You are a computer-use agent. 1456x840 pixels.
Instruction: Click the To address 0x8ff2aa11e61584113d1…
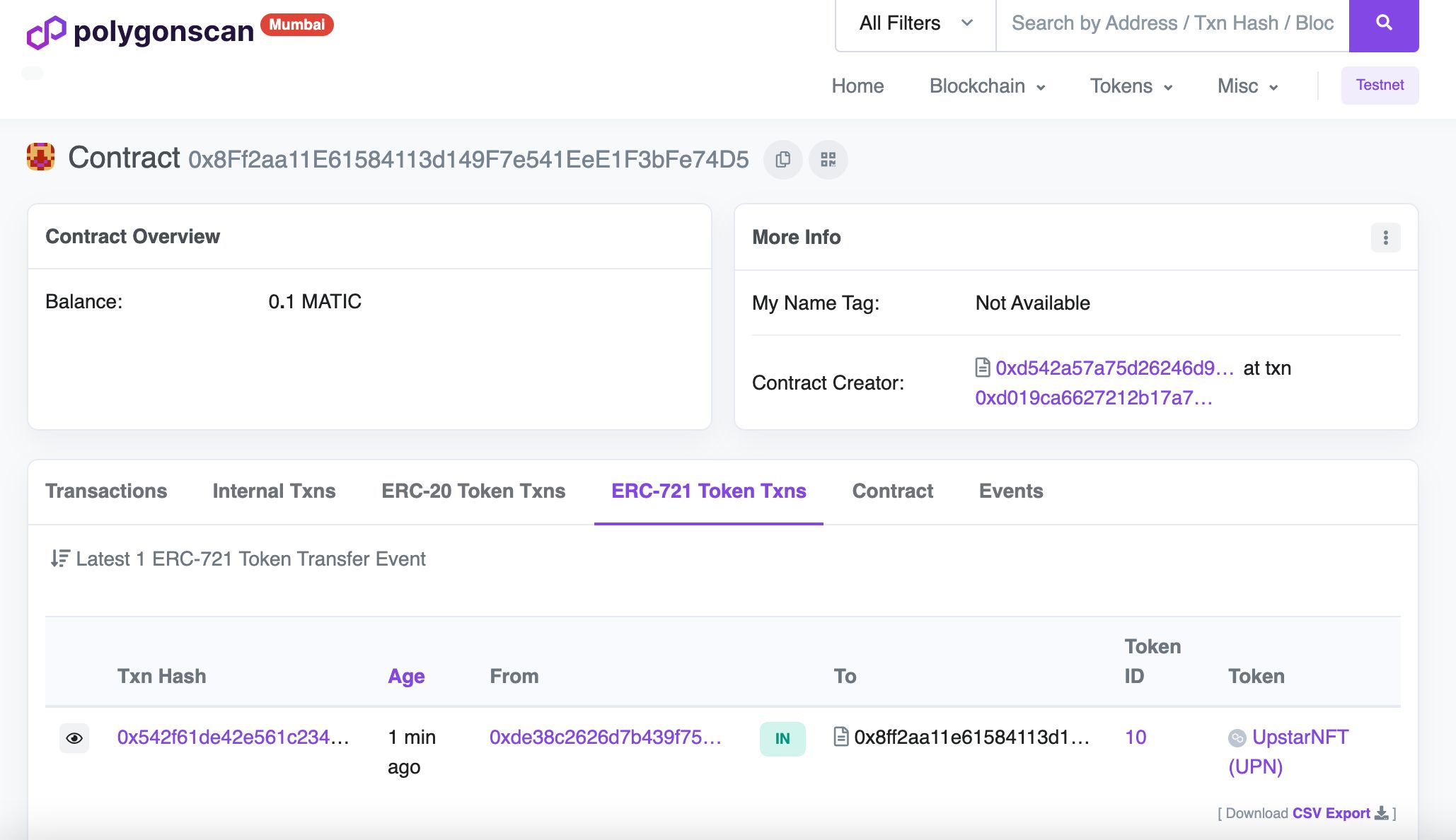(x=971, y=737)
